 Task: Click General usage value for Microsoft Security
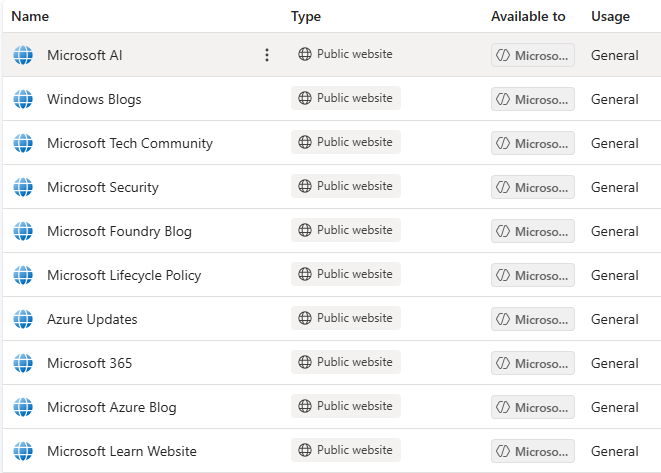coord(615,187)
